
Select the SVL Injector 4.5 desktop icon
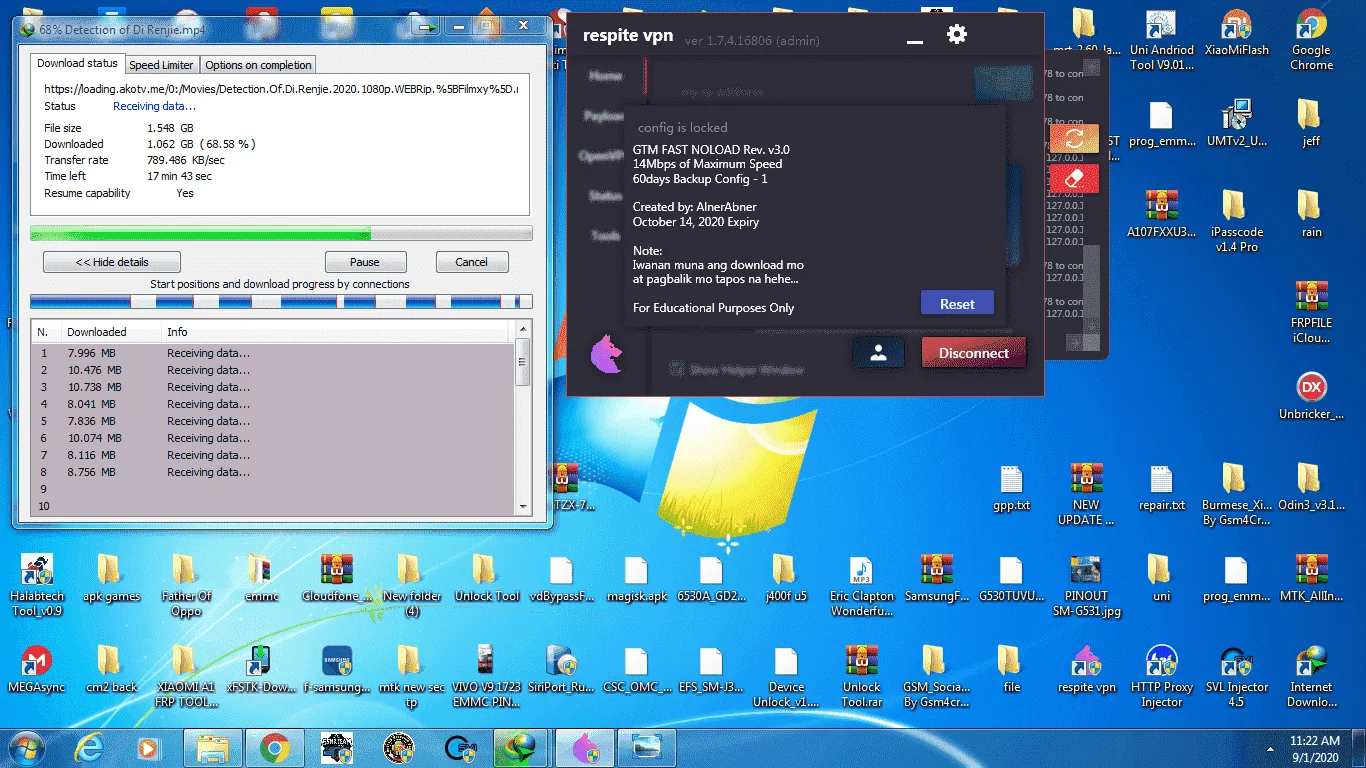pos(1236,677)
